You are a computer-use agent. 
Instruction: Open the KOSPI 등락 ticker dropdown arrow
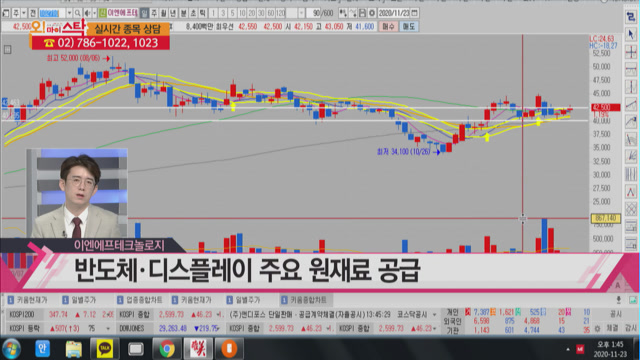(x=108, y=328)
